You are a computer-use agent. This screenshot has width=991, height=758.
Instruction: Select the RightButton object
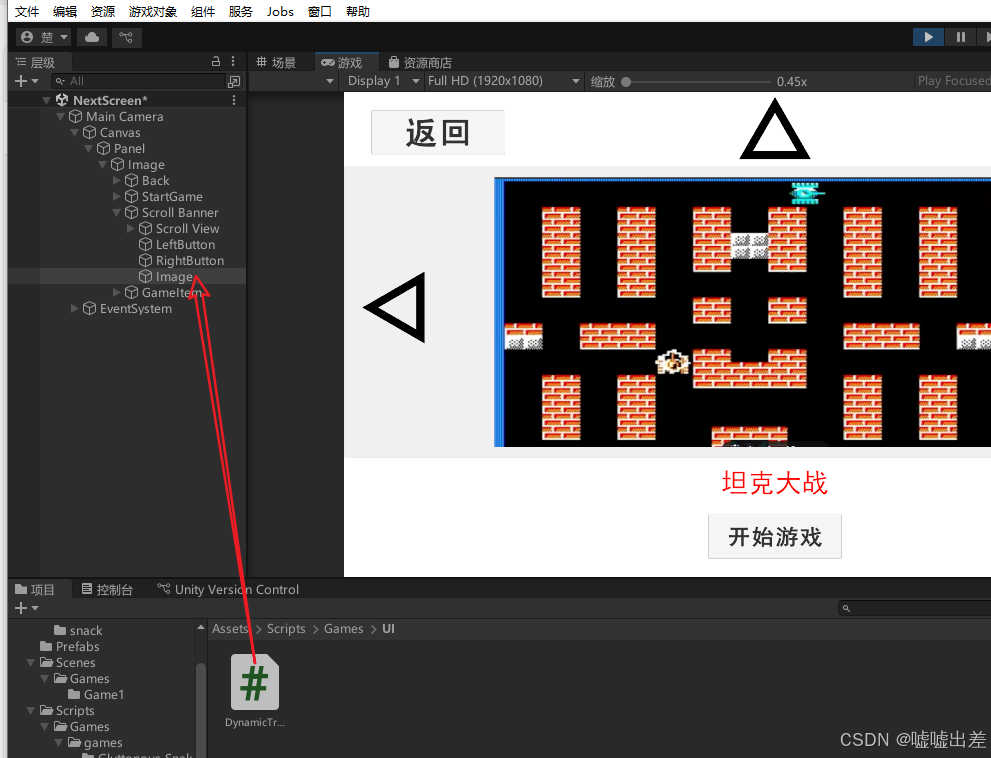[190, 260]
